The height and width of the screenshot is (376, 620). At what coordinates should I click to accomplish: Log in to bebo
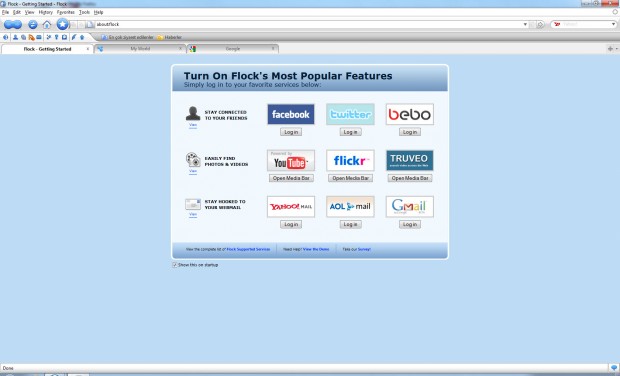410,132
